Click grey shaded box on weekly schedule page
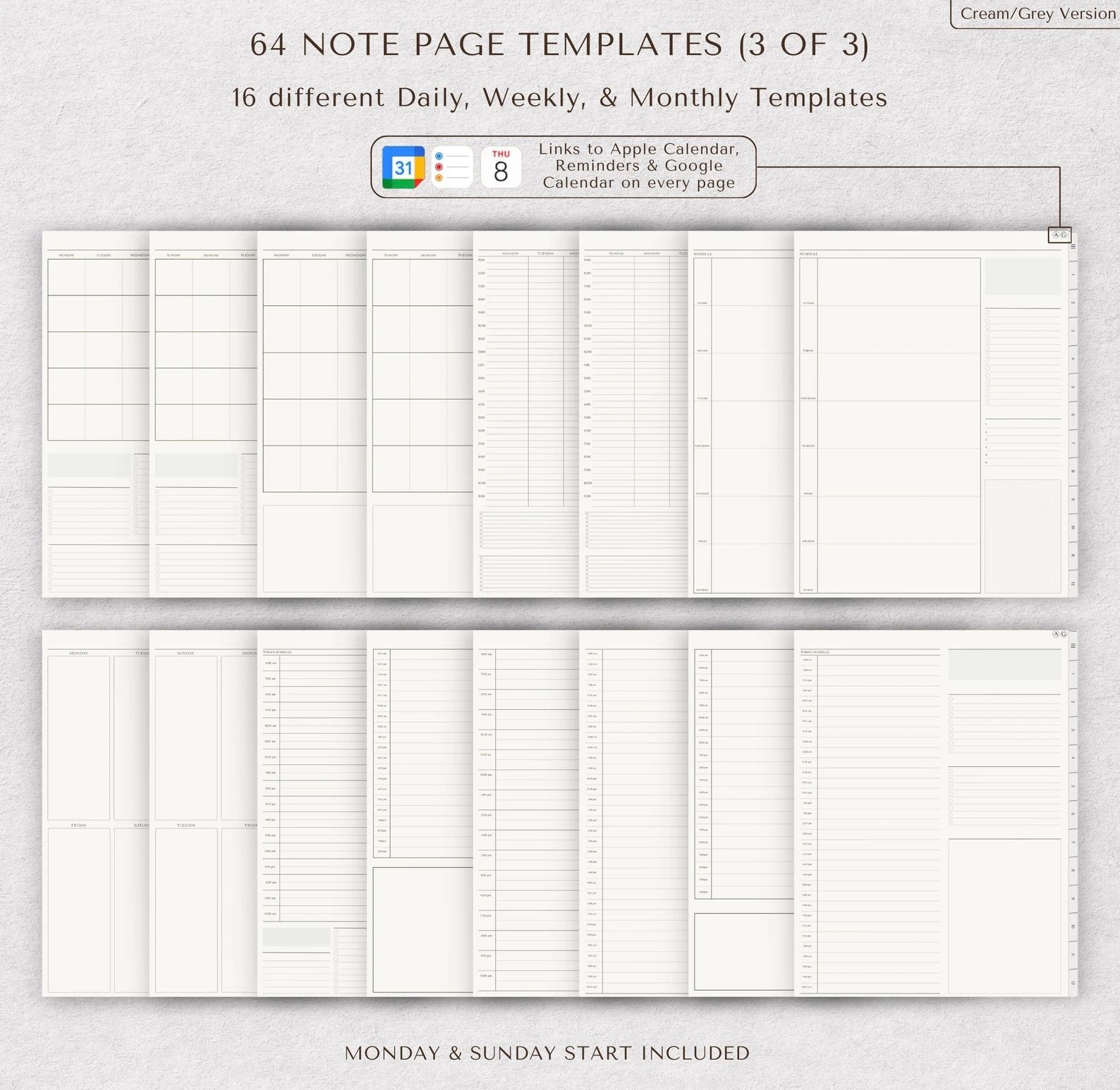Image resolution: width=1120 pixels, height=1090 pixels. (1023, 276)
